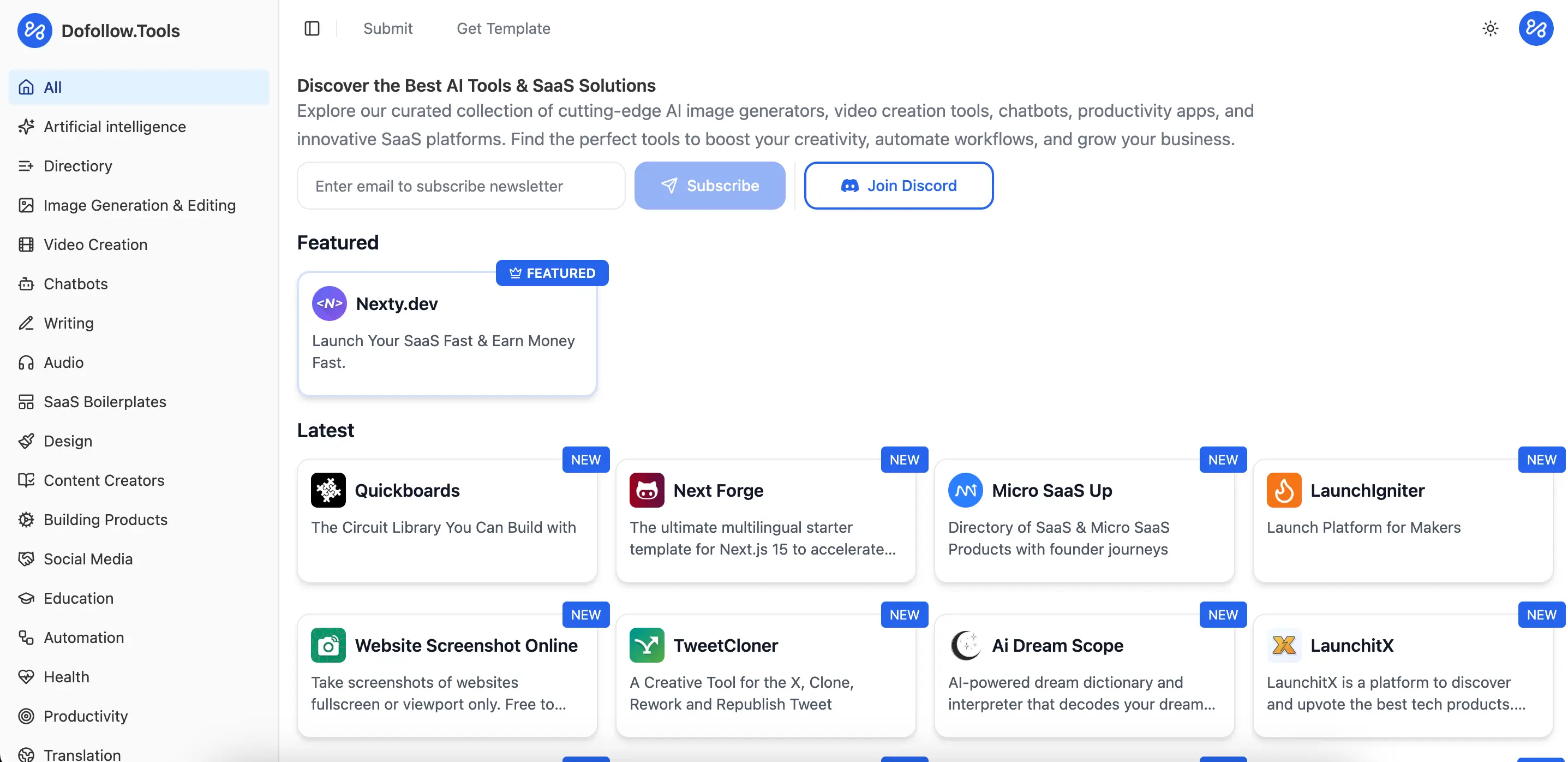Open the Get Template page

[x=503, y=28]
